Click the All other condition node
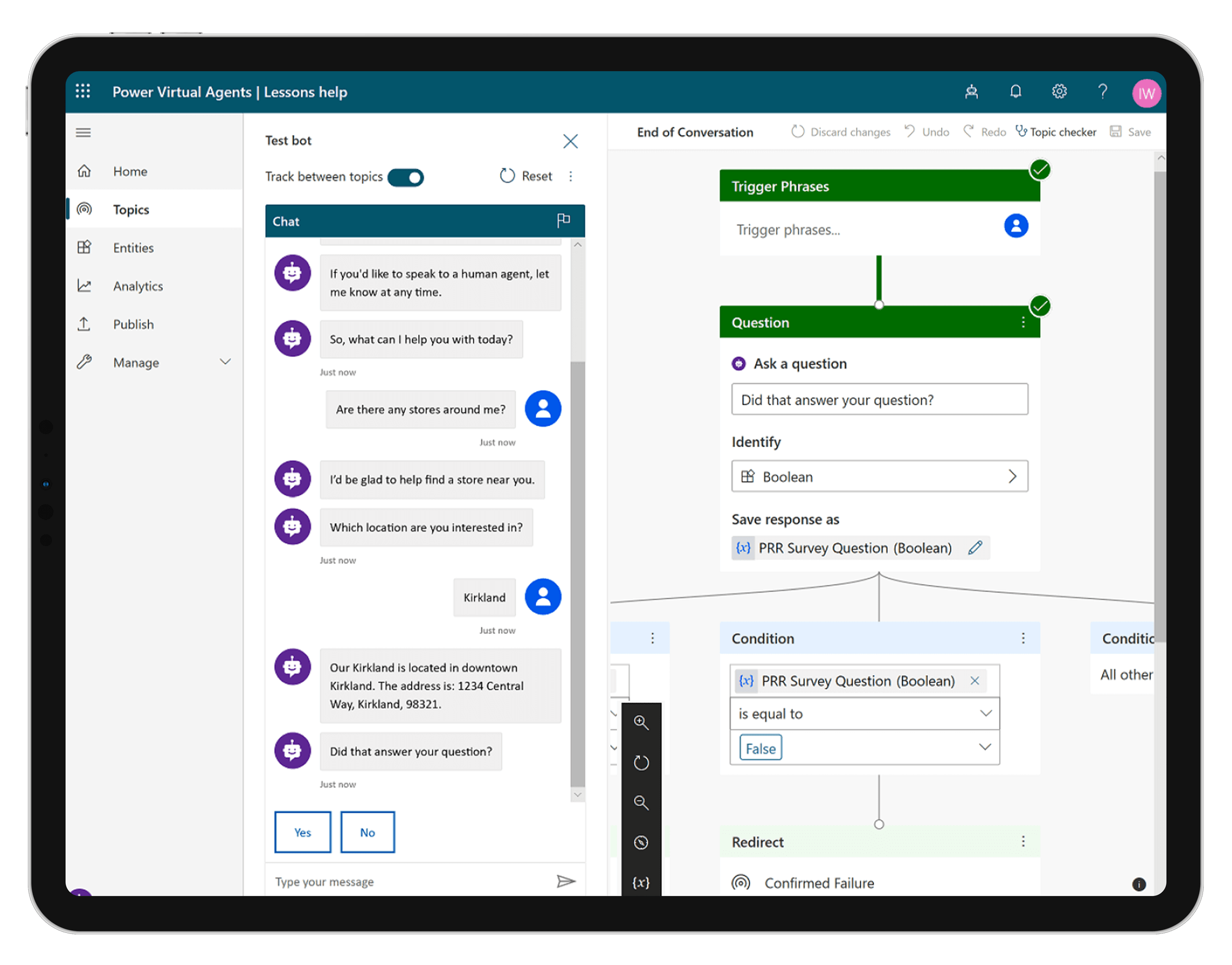 1122,658
